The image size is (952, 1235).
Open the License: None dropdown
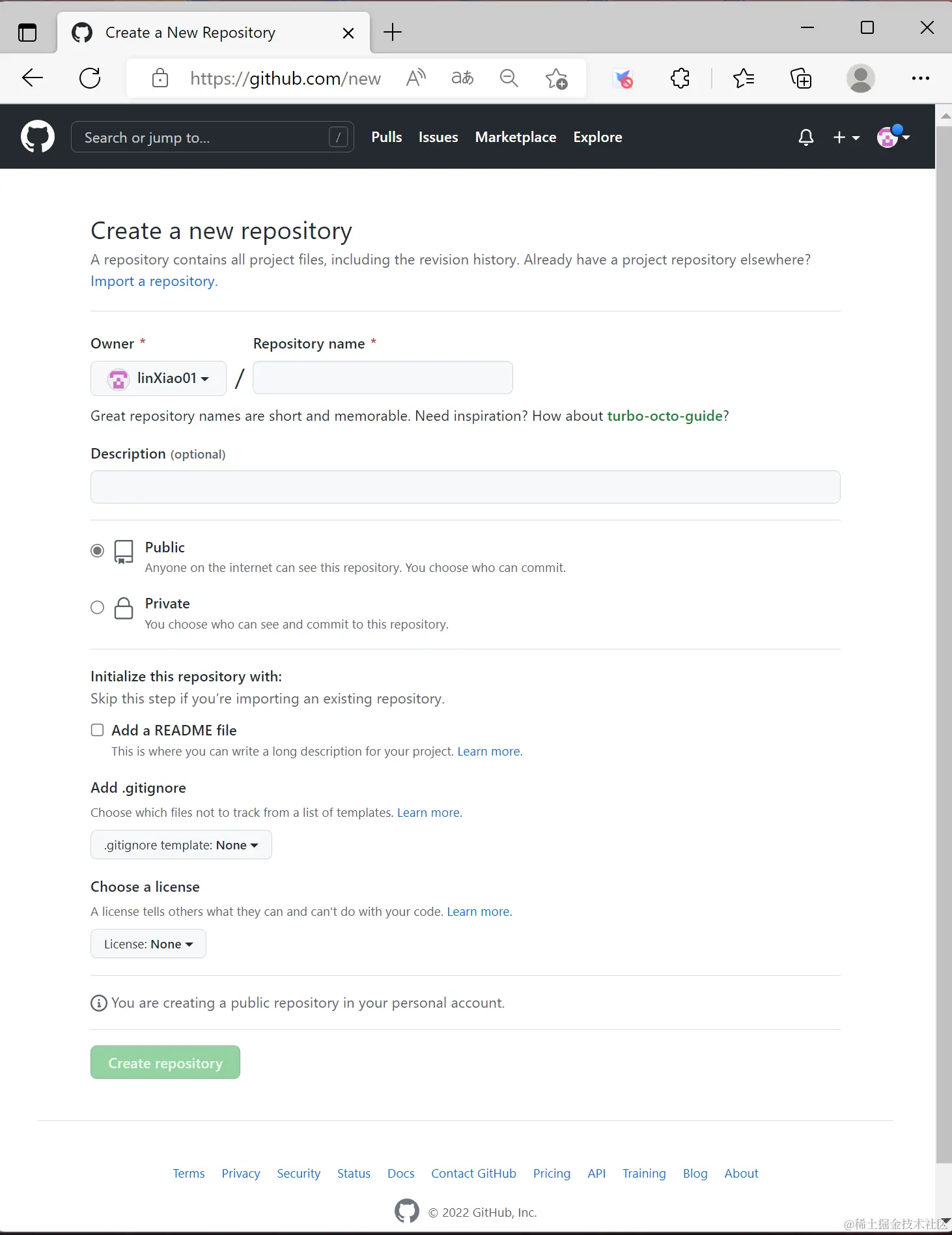(148, 944)
